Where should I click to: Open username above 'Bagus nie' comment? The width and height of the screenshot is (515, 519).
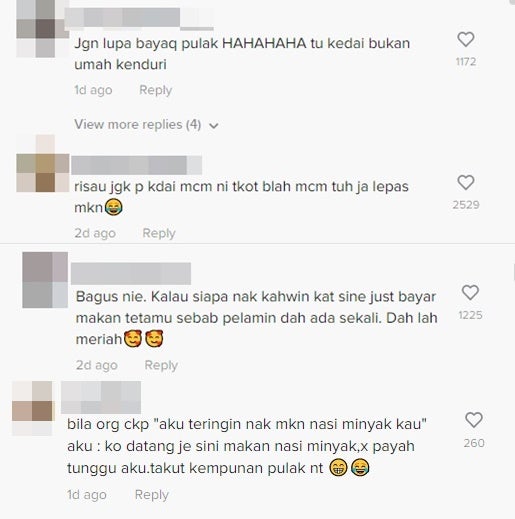coord(131,273)
